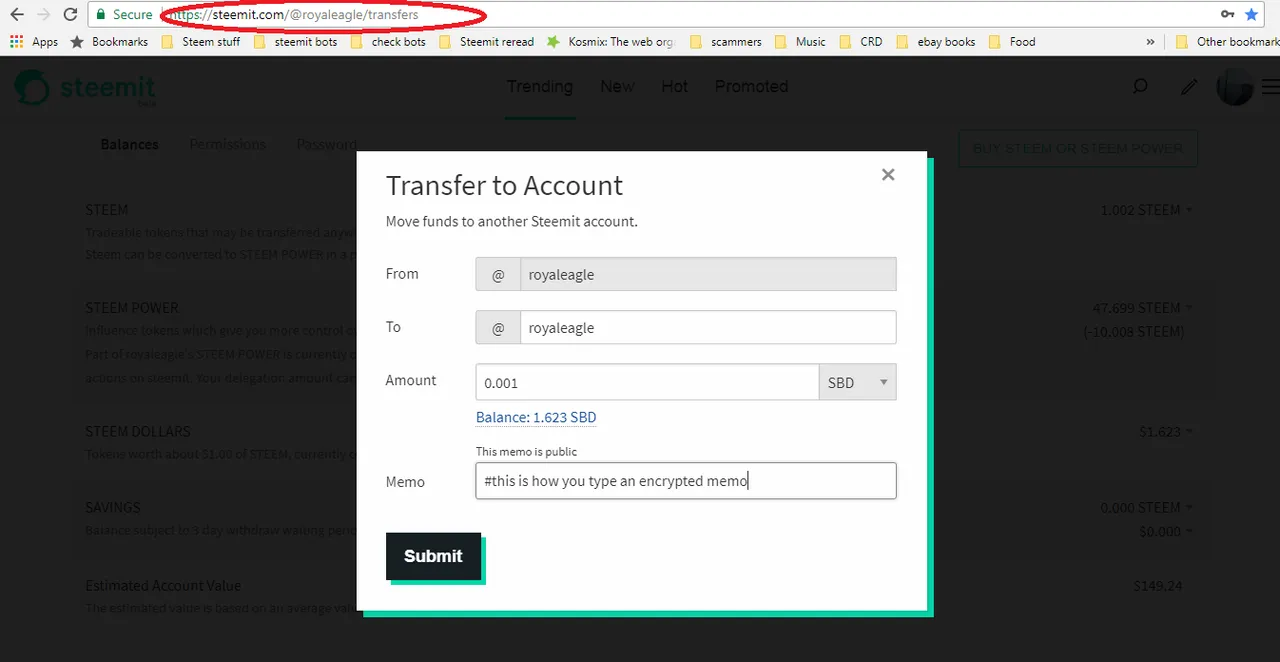Click the "Estimated Account Value" heading
1280x662 pixels.
point(163,586)
